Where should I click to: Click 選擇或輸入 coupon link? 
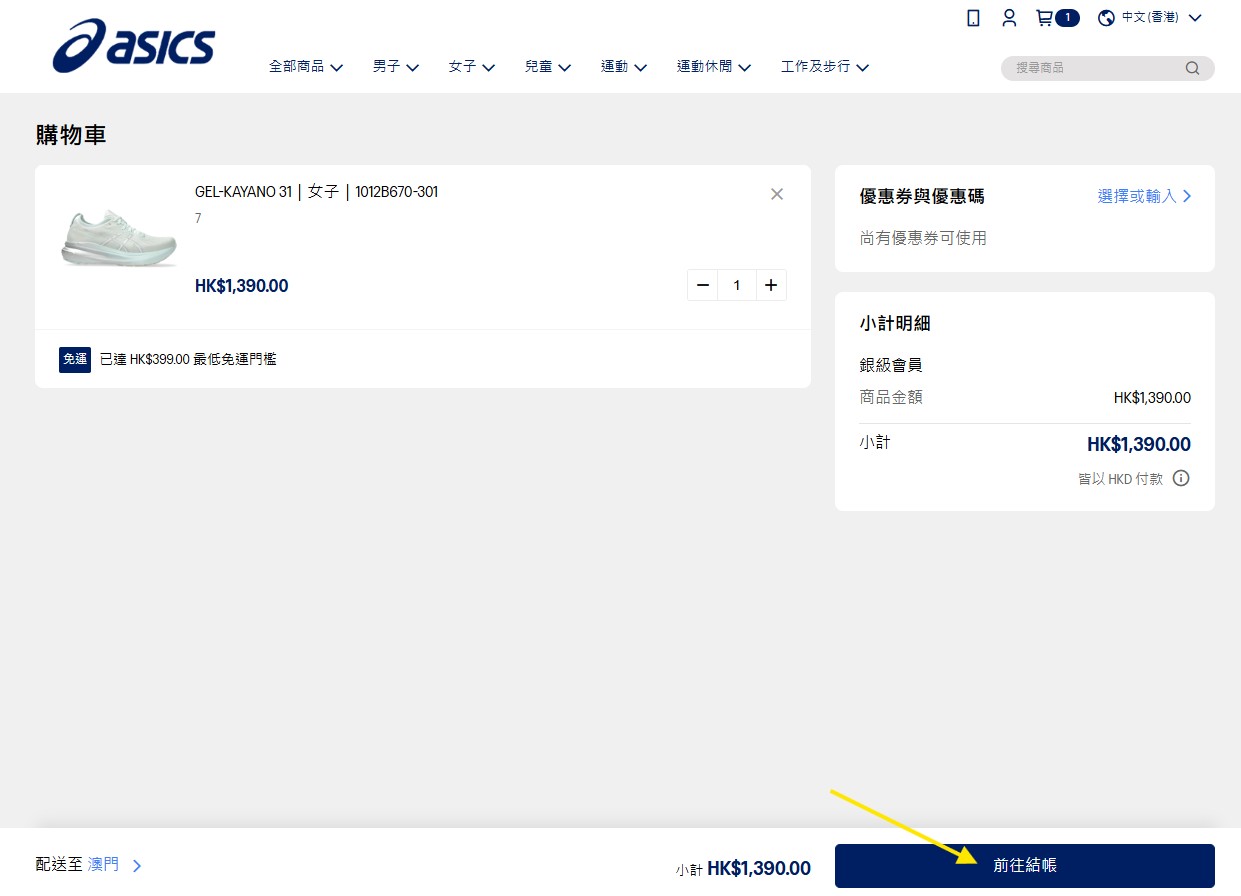coord(1145,197)
